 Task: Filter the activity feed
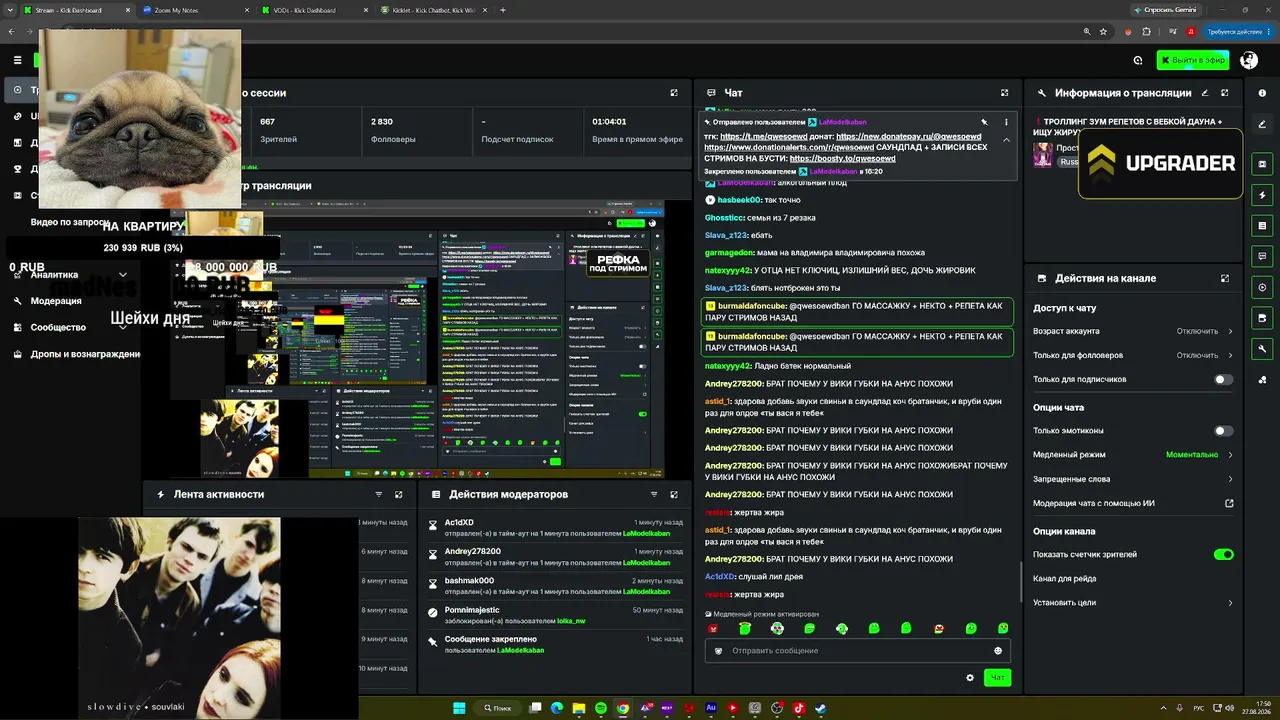click(378, 494)
